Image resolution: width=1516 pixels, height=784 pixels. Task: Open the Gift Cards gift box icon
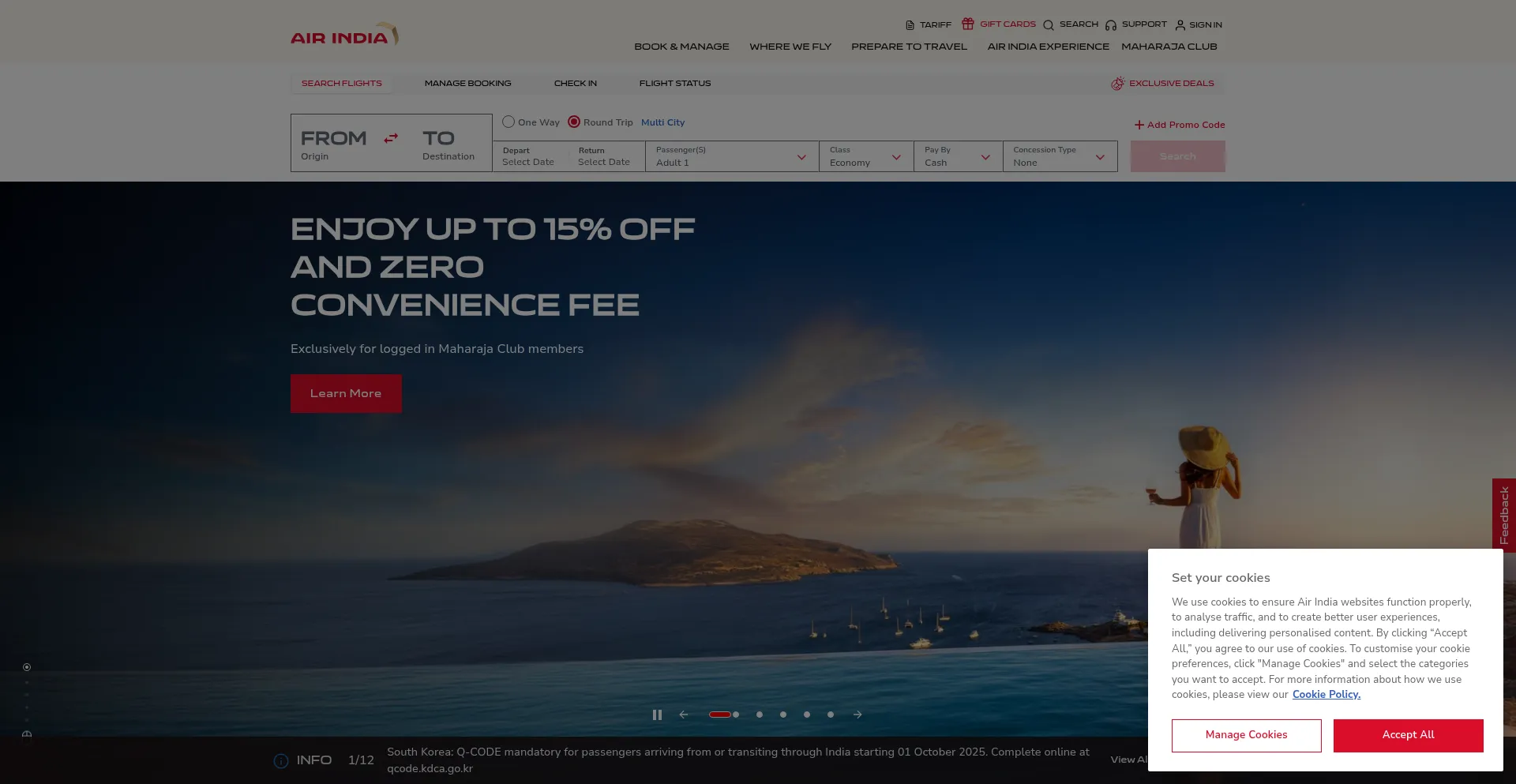click(x=968, y=24)
